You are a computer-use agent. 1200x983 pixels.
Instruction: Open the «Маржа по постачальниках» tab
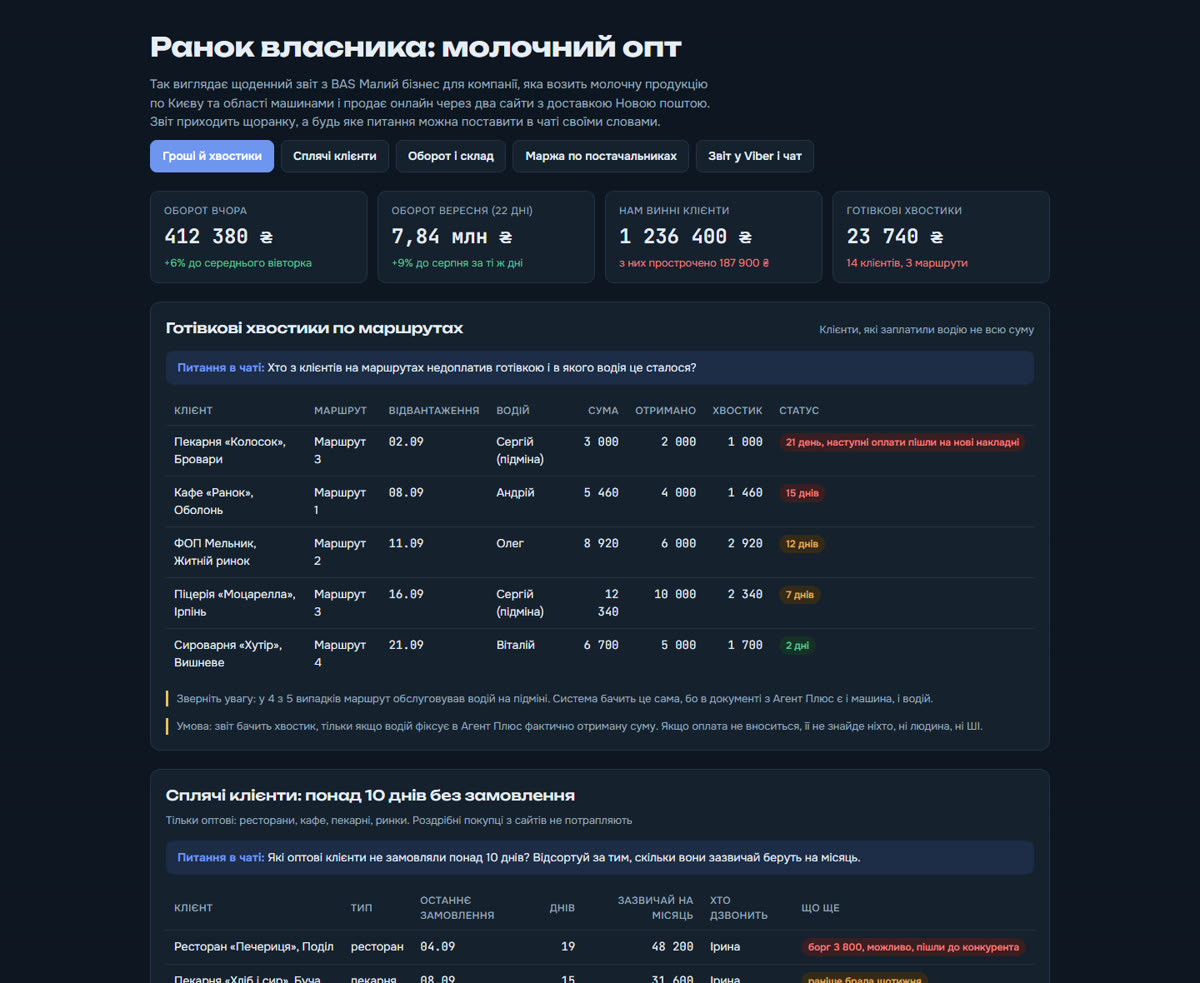tap(601, 156)
